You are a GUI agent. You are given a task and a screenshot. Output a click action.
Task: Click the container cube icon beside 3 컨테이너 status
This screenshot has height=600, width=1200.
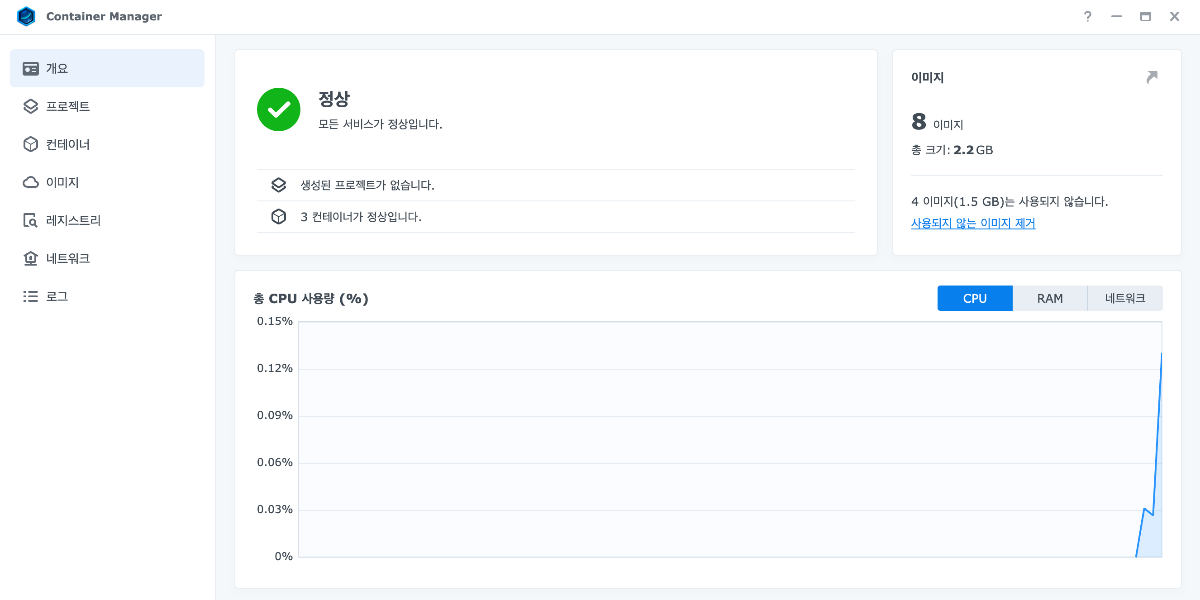pos(279,216)
